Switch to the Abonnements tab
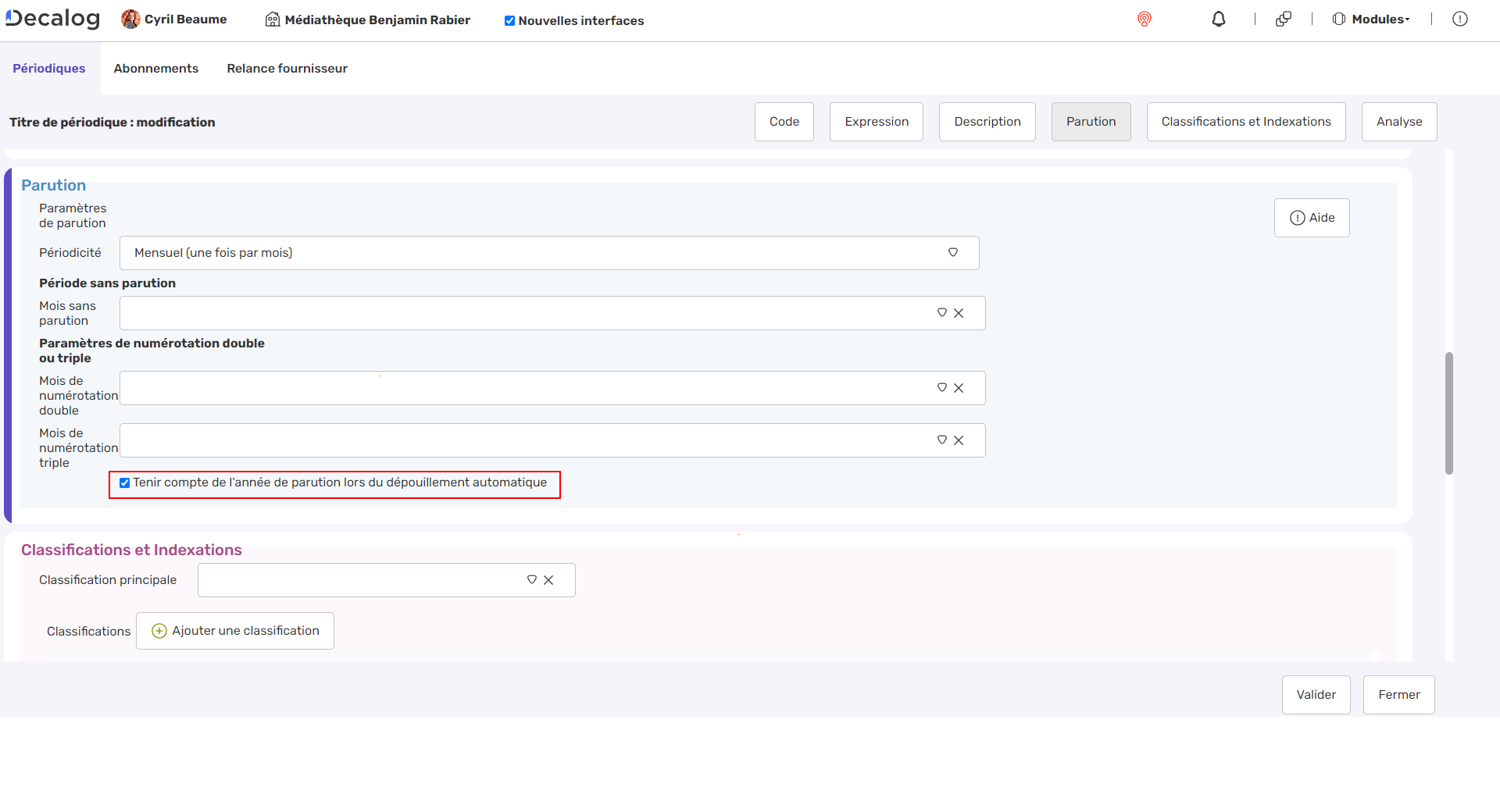Image resolution: width=1500 pixels, height=812 pixels. coord(155,69)
